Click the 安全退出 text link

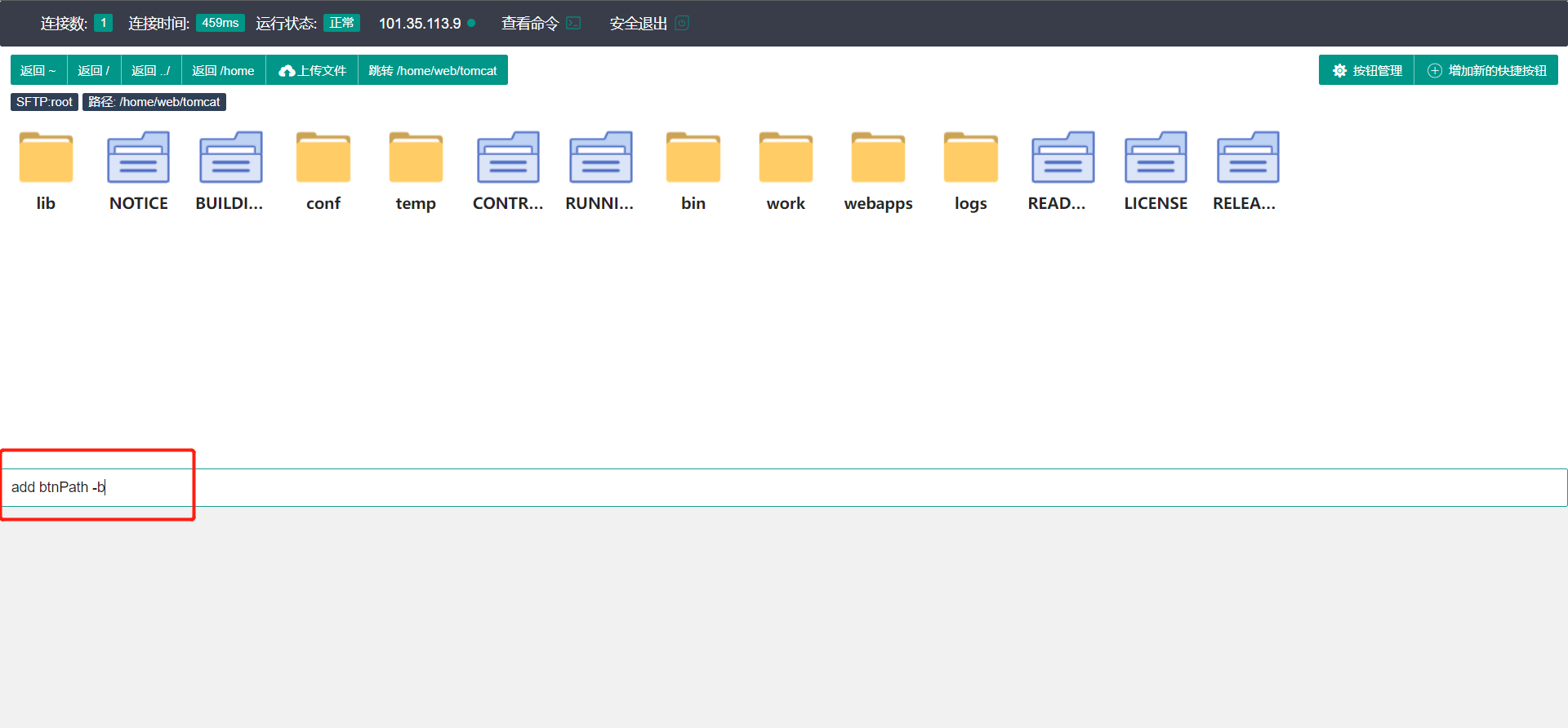[638, 23]
